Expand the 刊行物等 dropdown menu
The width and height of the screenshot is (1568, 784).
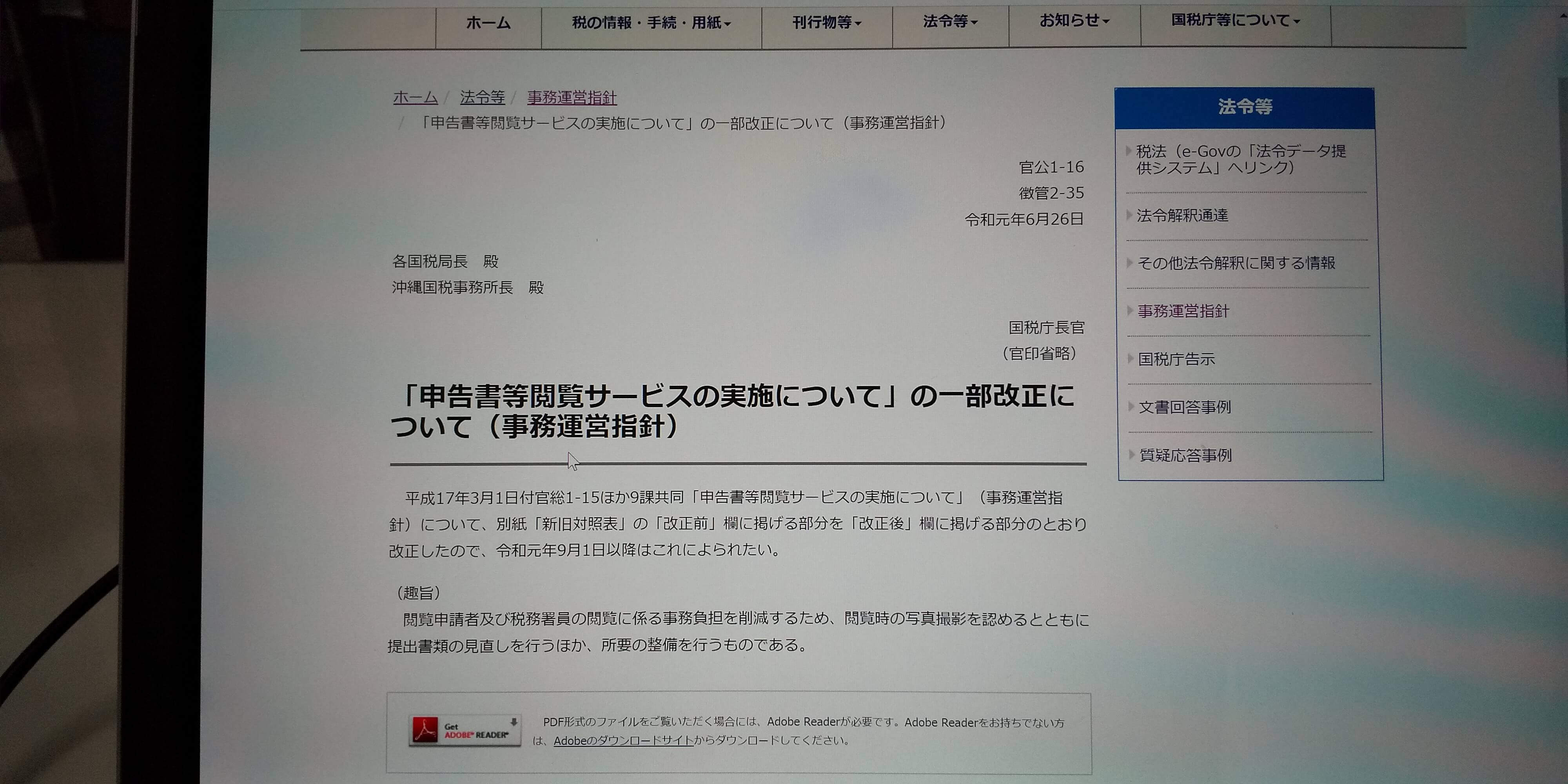click(x=827, y=23)
